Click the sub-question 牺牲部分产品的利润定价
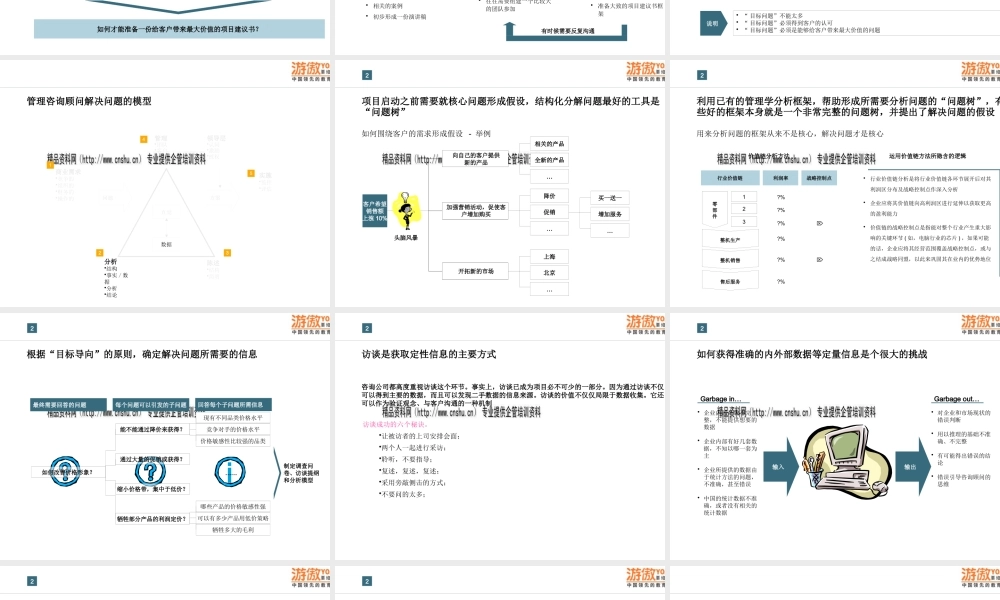Image resolution: width=1000 pixels, height=600 pixels. coord(152,519)
